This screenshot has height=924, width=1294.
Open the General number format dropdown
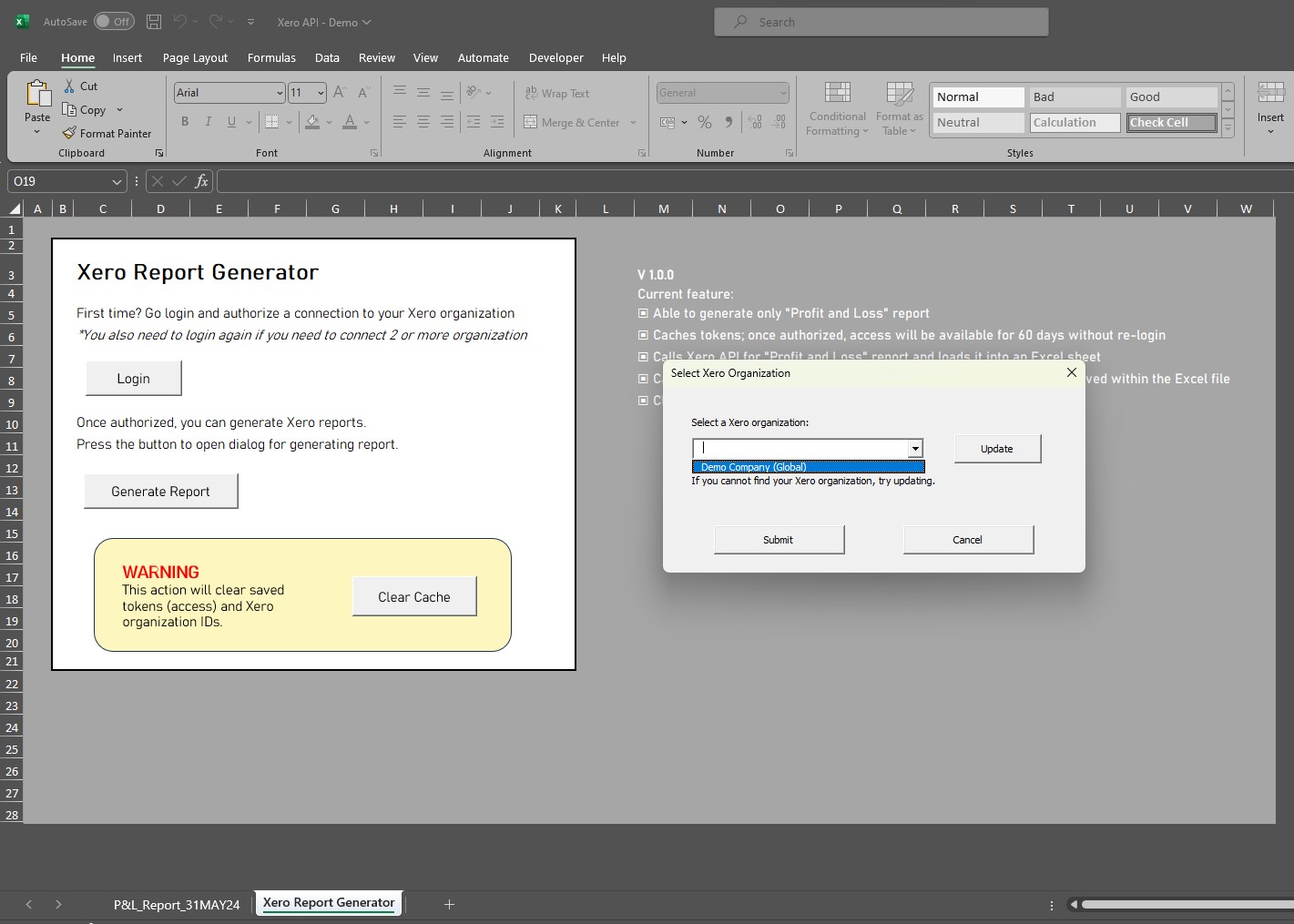click(783, 93)
